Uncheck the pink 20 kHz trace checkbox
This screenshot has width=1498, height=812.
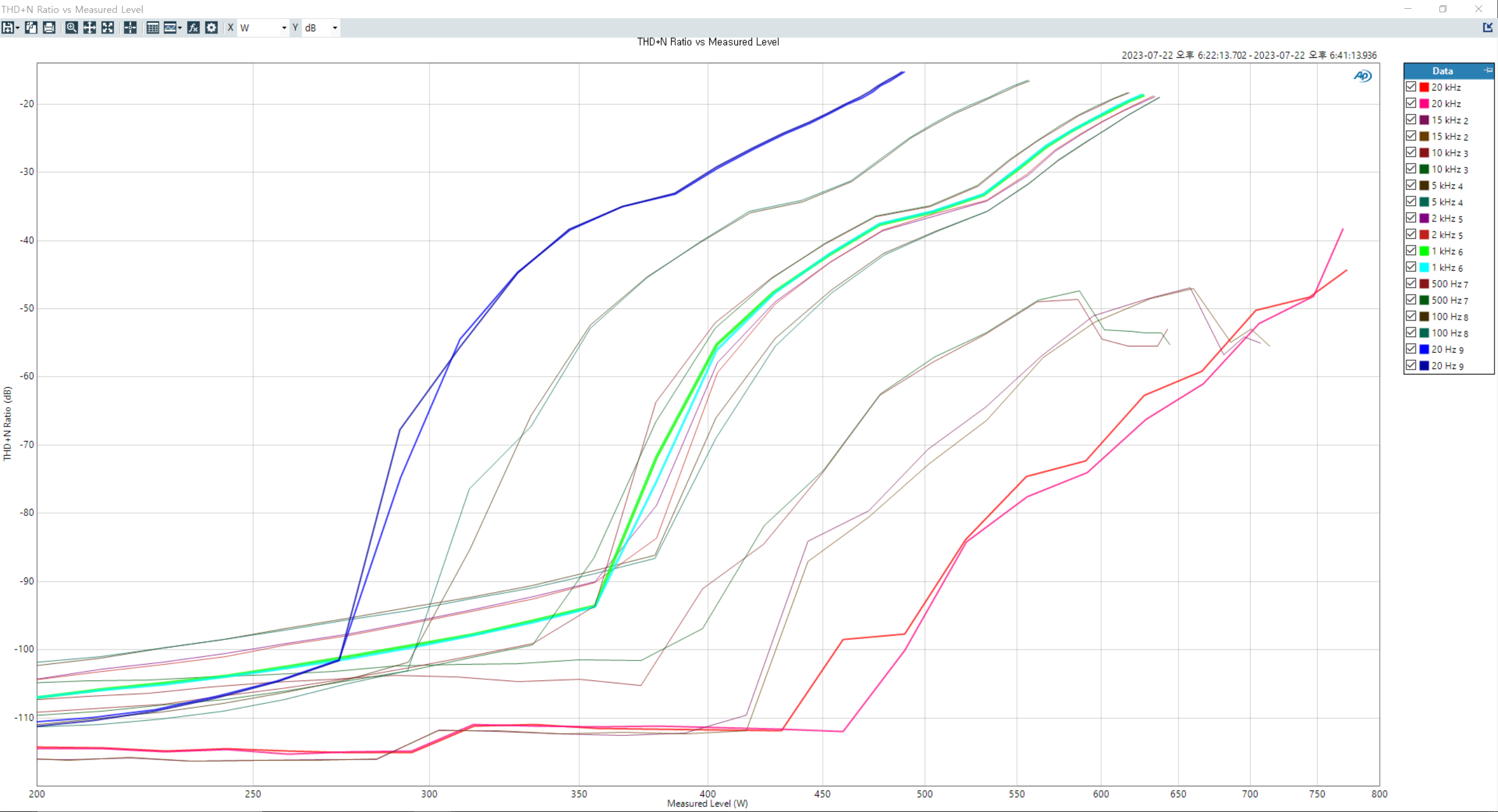[x=1411, y=103]
